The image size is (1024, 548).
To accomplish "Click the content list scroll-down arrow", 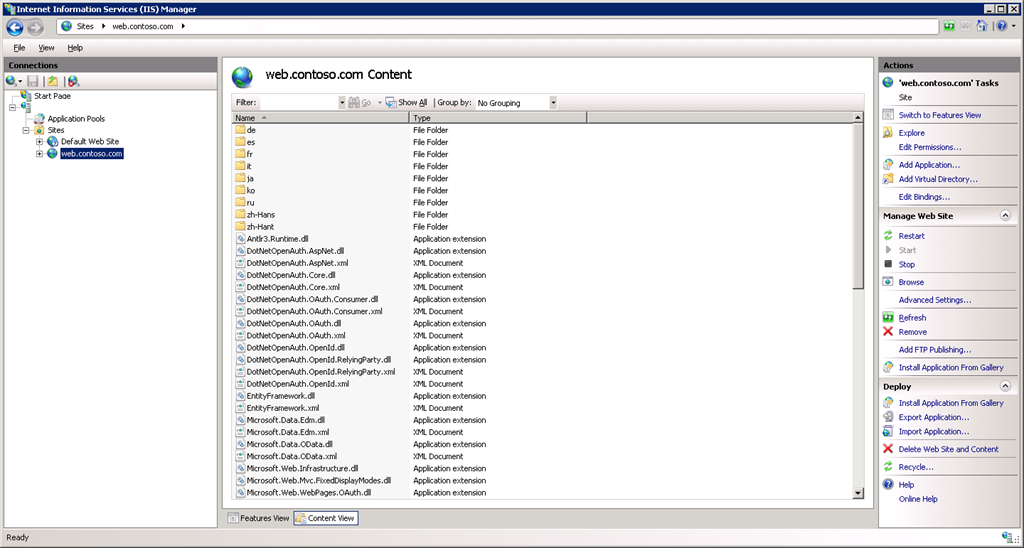I will pos(858,493).
